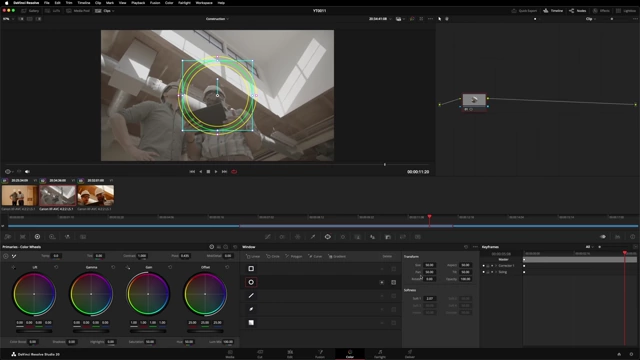Select the Gradient window shape icon
The height and width of the screenshot is (360, 640).
[x=251, y=322]
